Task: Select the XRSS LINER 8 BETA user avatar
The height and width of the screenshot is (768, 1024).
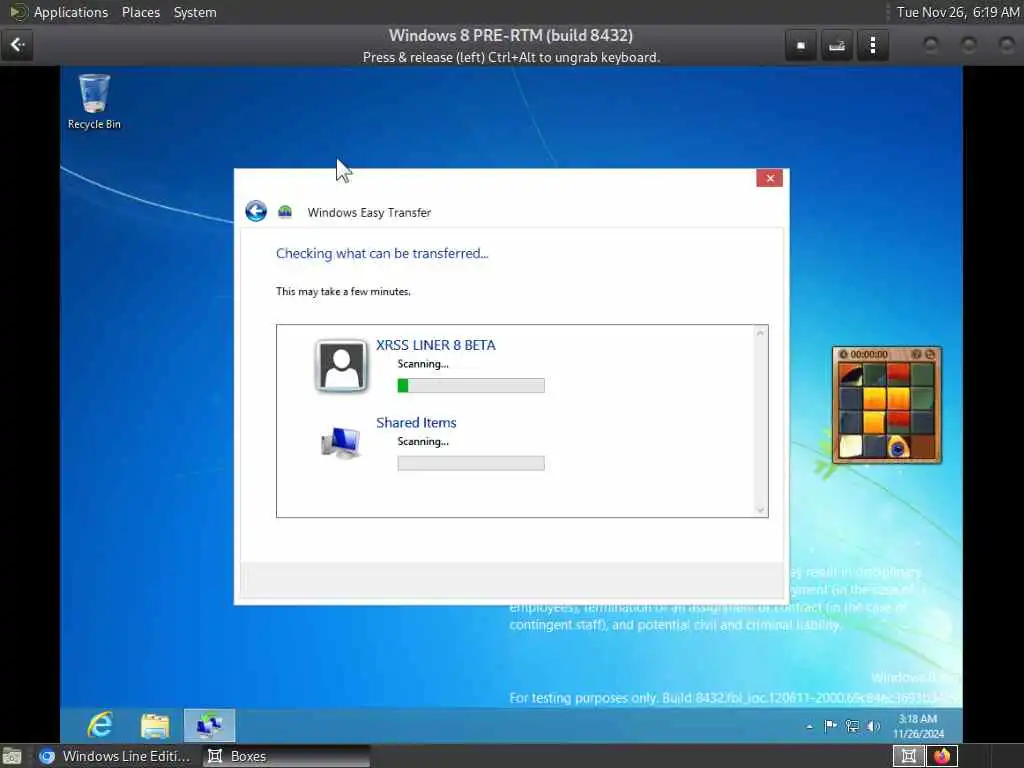Action: pyautogui.click(x=341, y=366)
